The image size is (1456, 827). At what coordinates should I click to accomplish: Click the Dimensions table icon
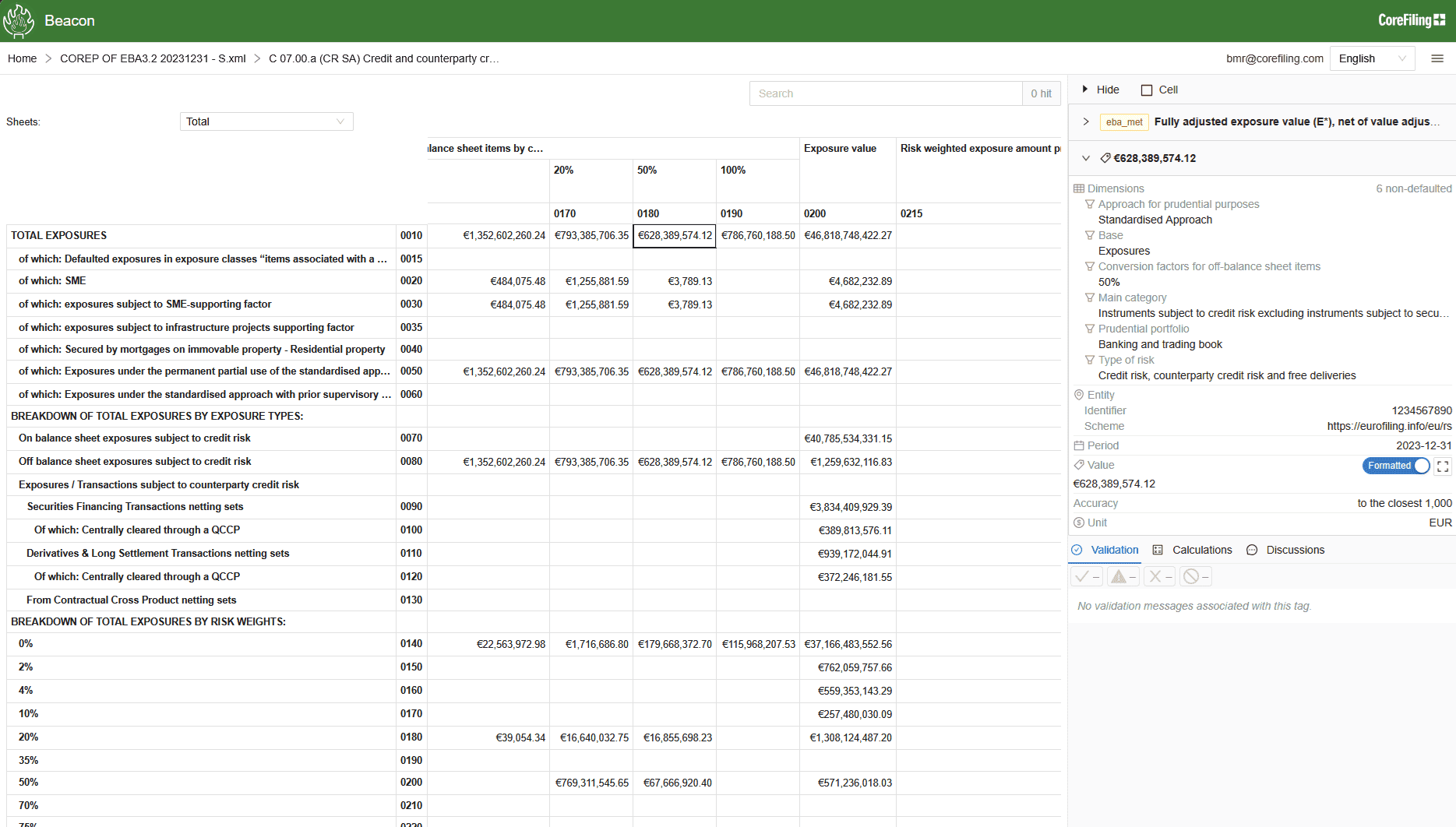pos(1079,188)
